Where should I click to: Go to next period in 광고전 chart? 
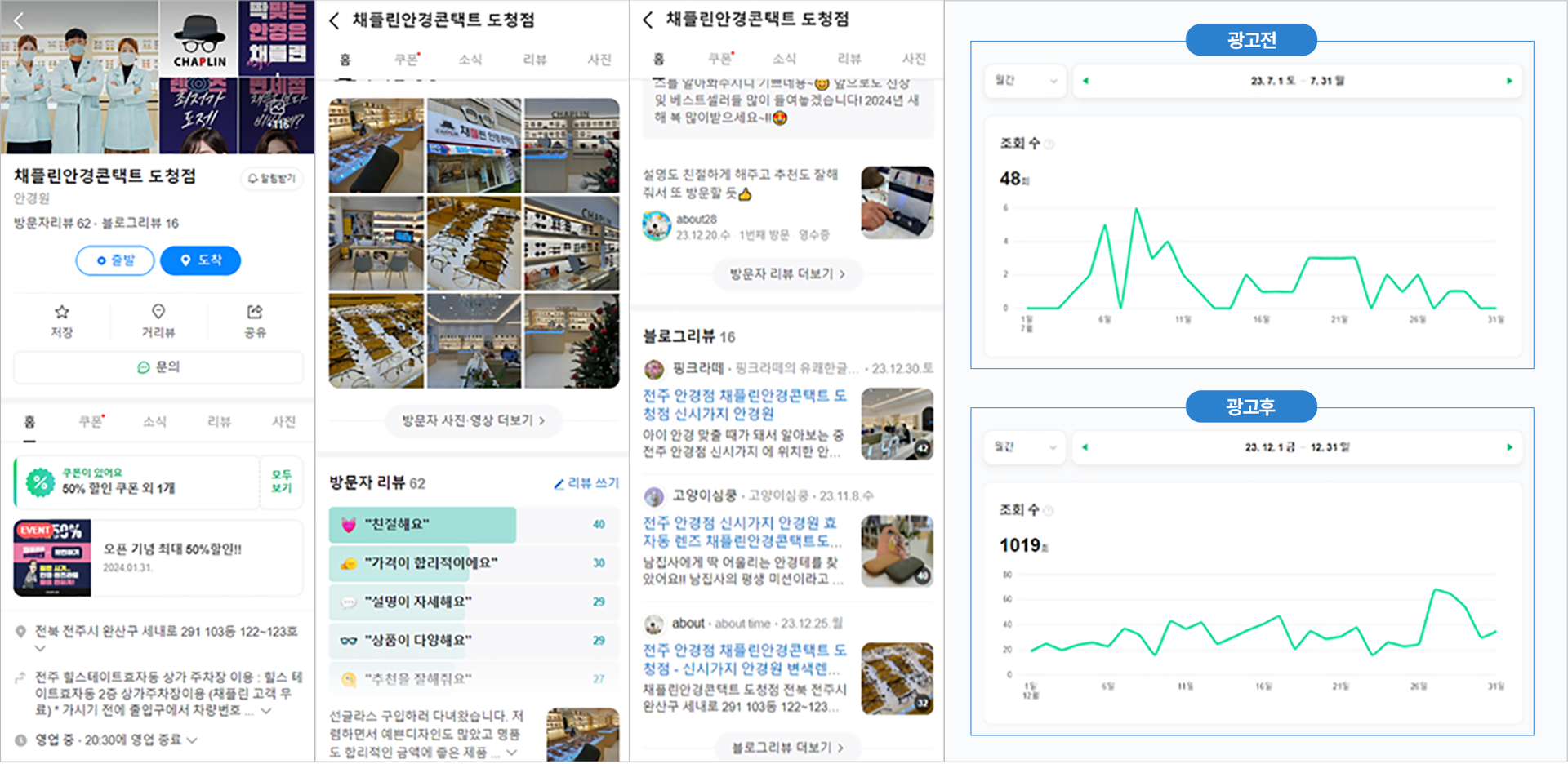pos(1509,81)
